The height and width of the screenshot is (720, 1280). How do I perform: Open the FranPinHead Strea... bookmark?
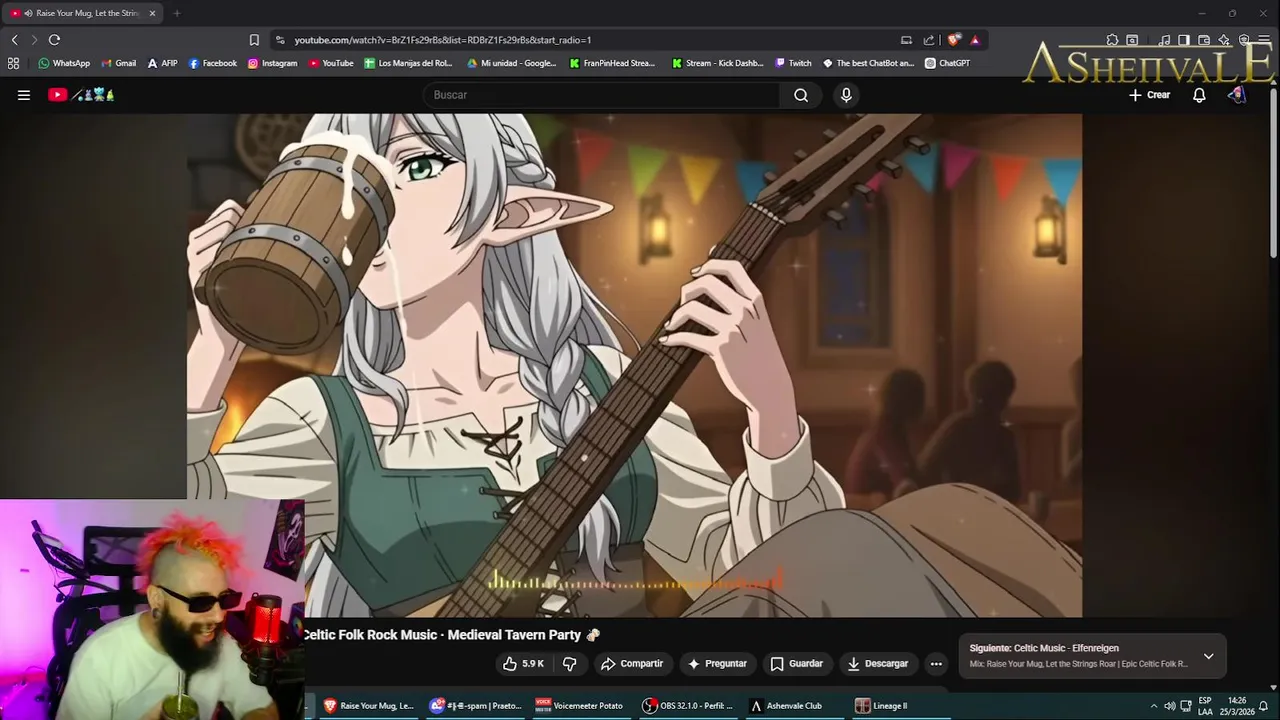[612, 63]
